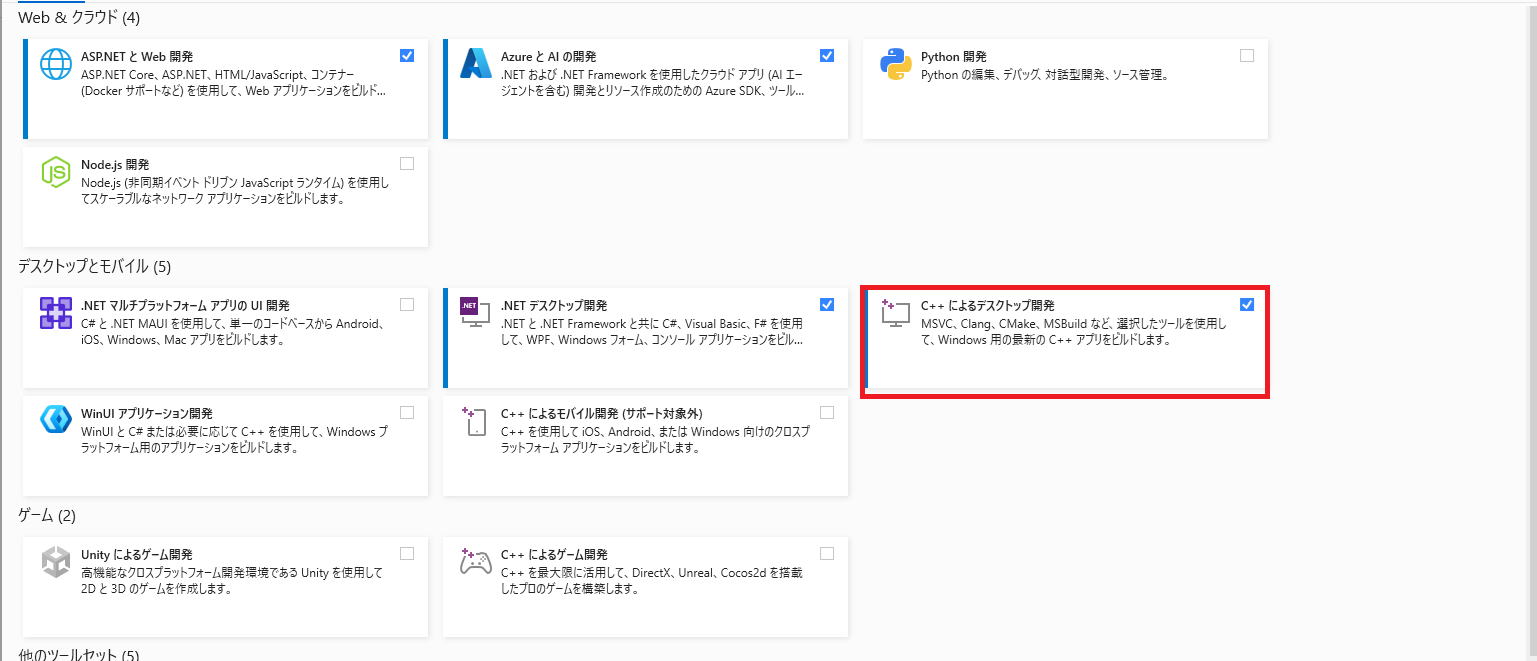
Task: Check the Node.js 開発 workload checkbox
Action: [x=407, y=164]
